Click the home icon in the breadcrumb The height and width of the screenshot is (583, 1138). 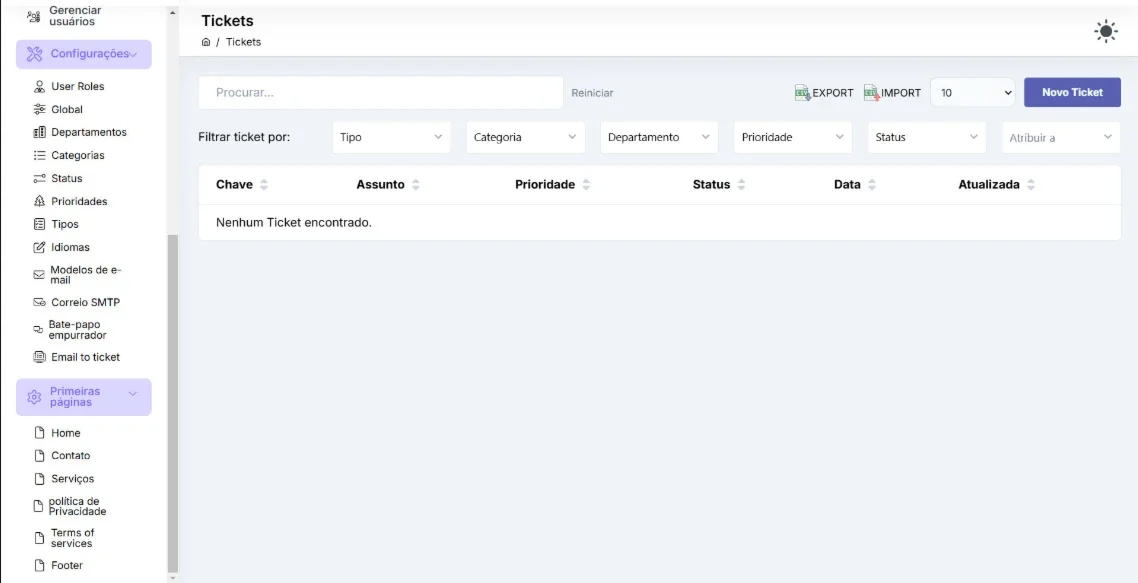[x=206, y=42]
